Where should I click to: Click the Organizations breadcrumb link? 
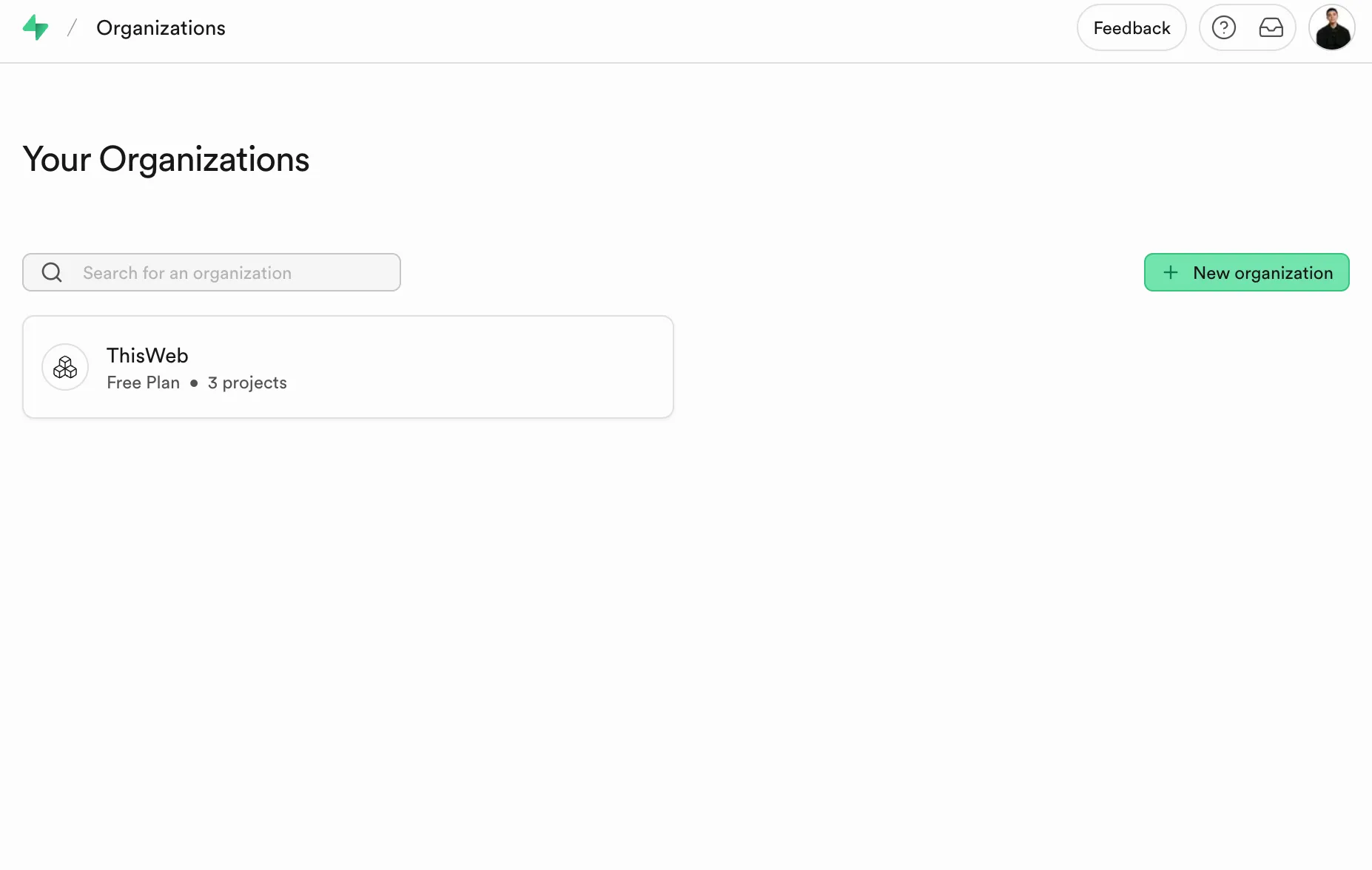(161, 28)
